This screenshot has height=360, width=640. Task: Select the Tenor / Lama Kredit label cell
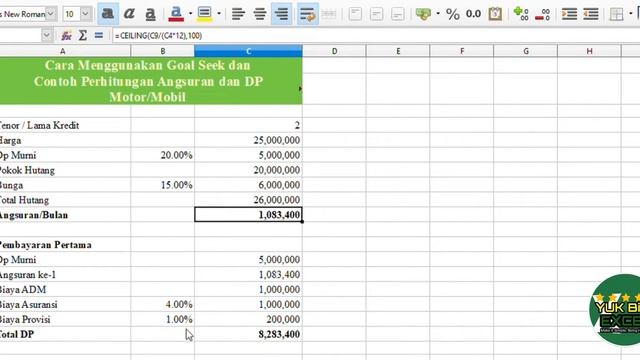(65, 125)
